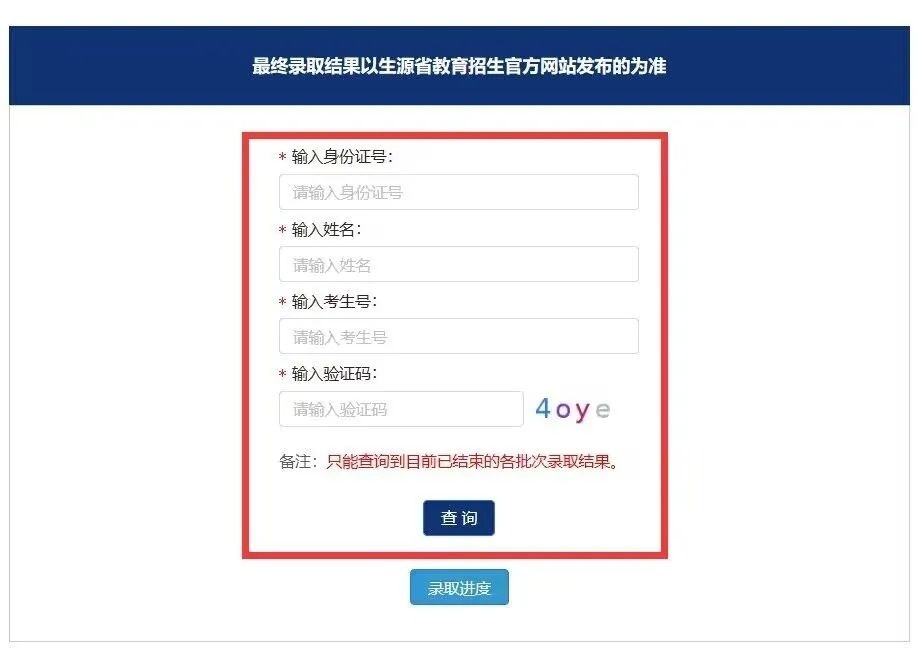918x660 pixels.
Task: Click the 输入身份证号 label text
Action: (342, 156)
